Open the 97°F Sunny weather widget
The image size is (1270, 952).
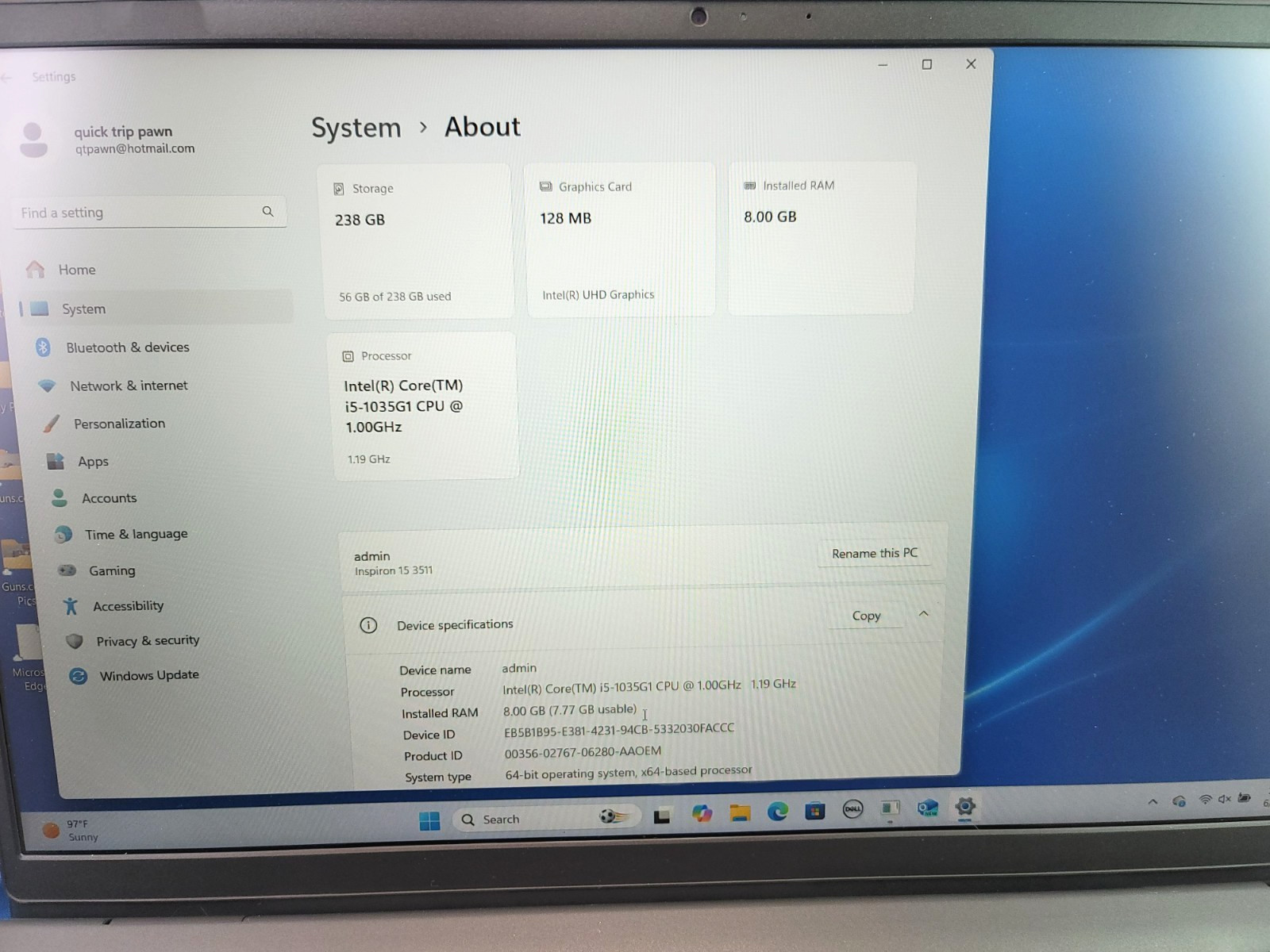coord(71,830)
